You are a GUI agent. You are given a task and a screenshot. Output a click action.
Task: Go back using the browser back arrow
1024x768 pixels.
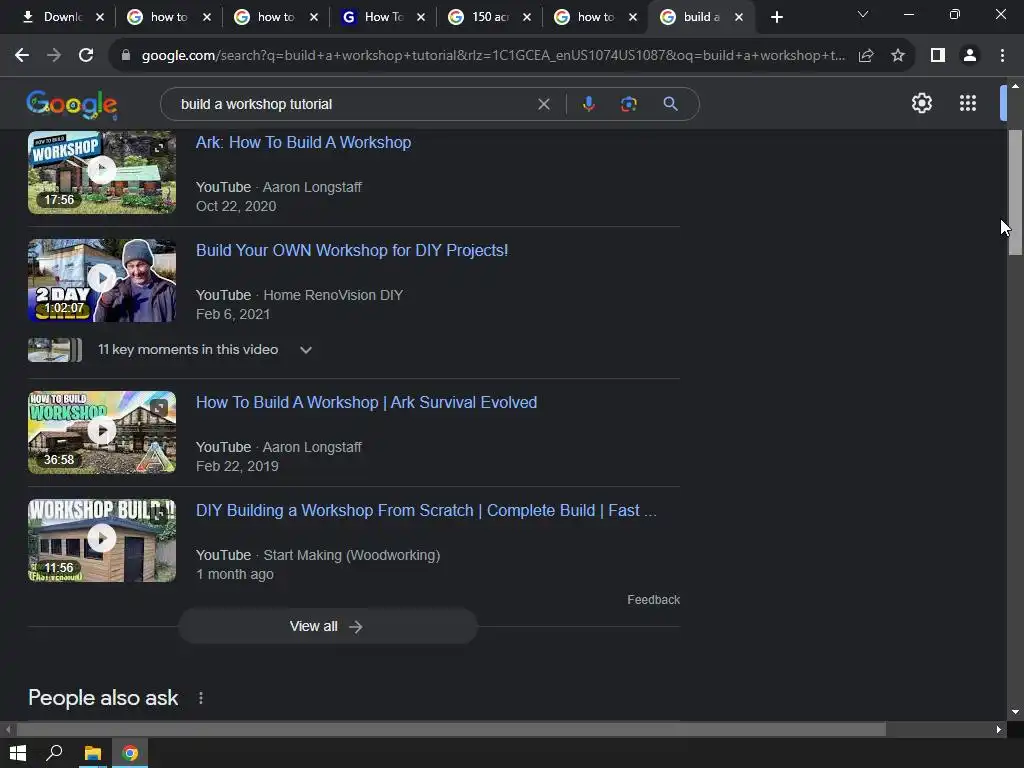22,56
